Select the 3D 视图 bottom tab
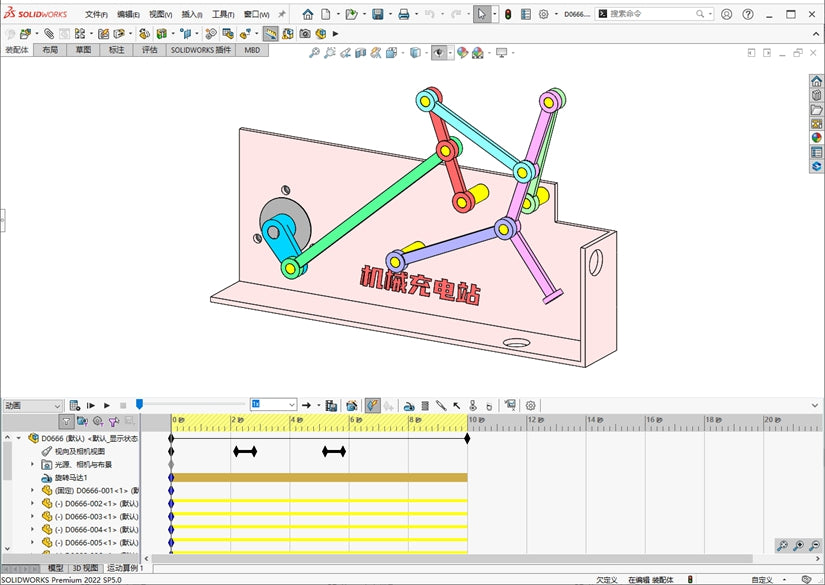The image size is (825, 585). point(85,568)
